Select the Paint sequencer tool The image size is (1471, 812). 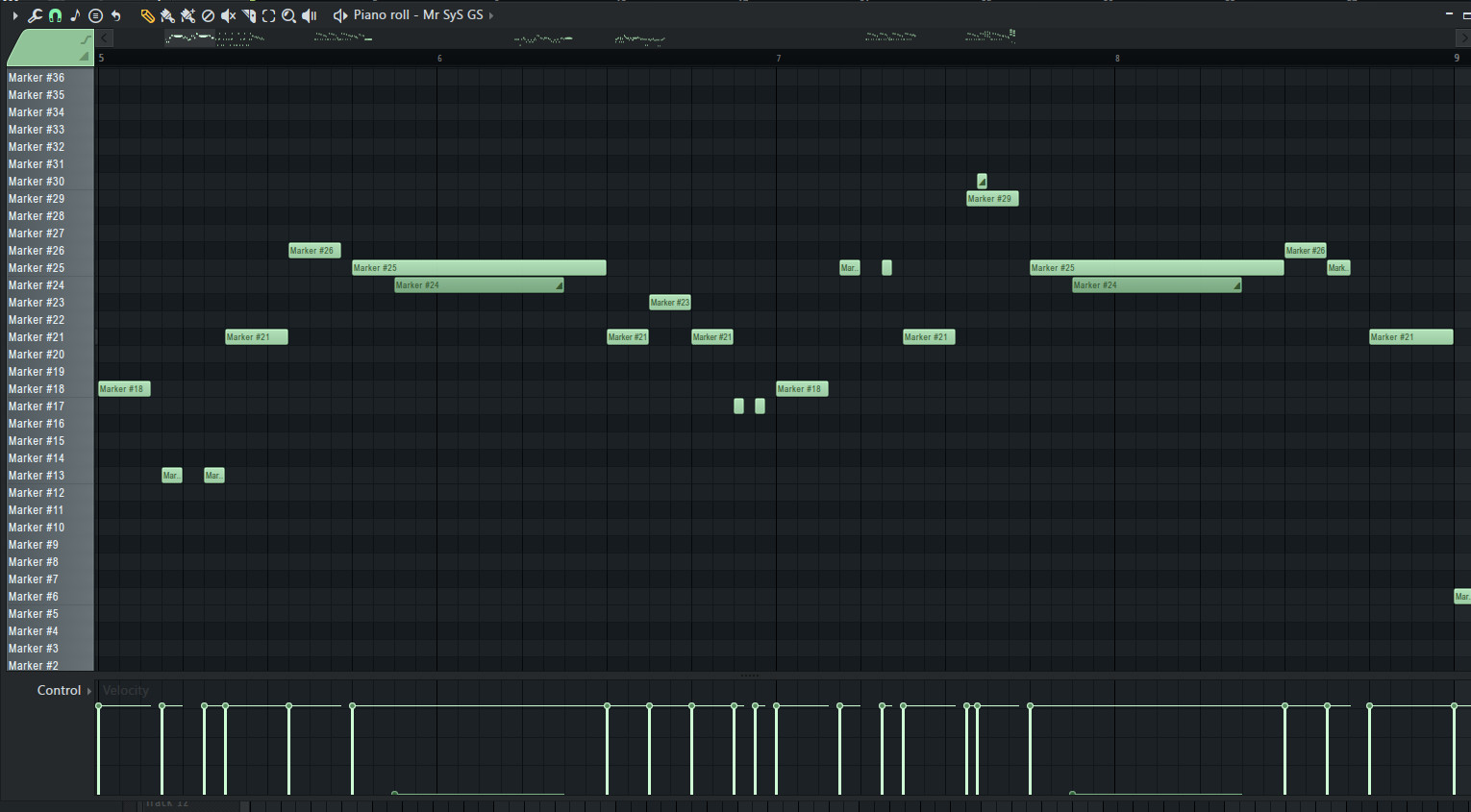tap(187, 15)
